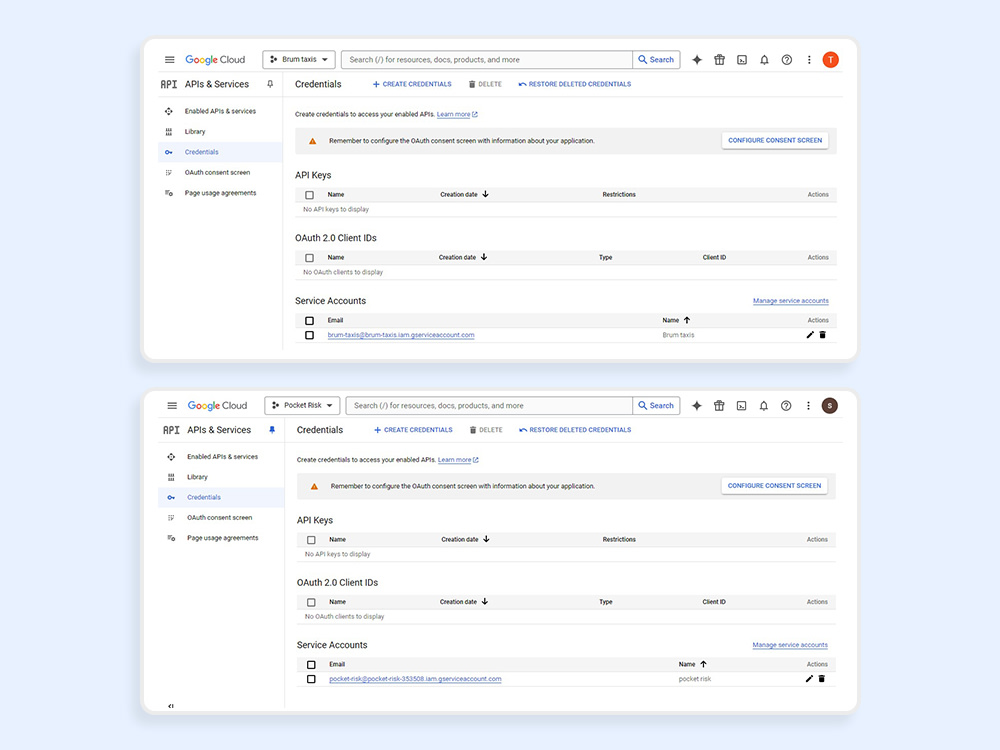Click the search field in Pocket Risk console
Viewport: 1000px width, 750px height.
[x=489, y=406]
